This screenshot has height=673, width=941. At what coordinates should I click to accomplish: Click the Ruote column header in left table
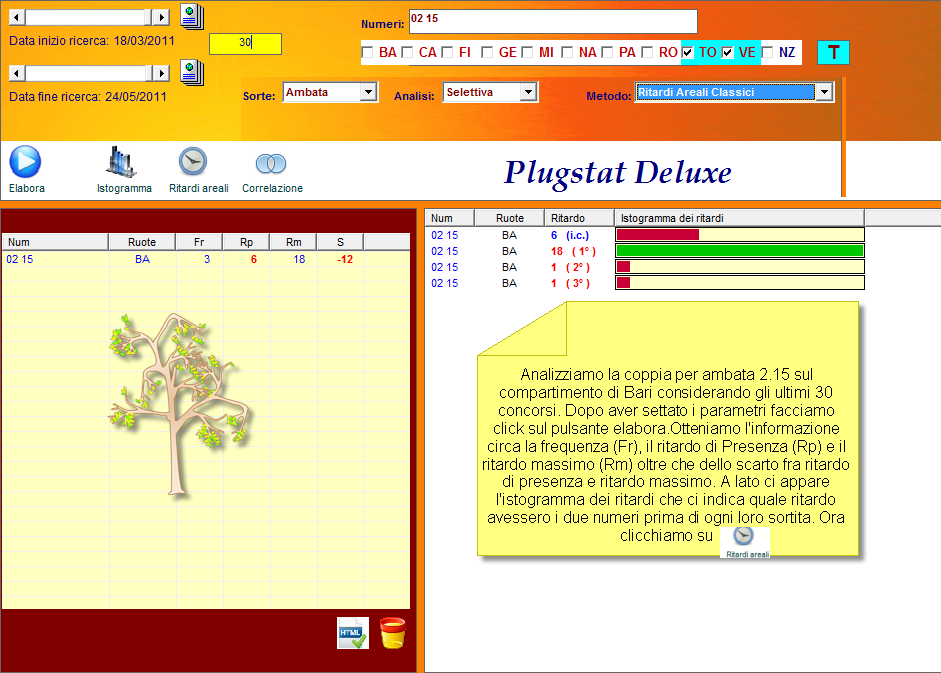click(x=142, y=242)
